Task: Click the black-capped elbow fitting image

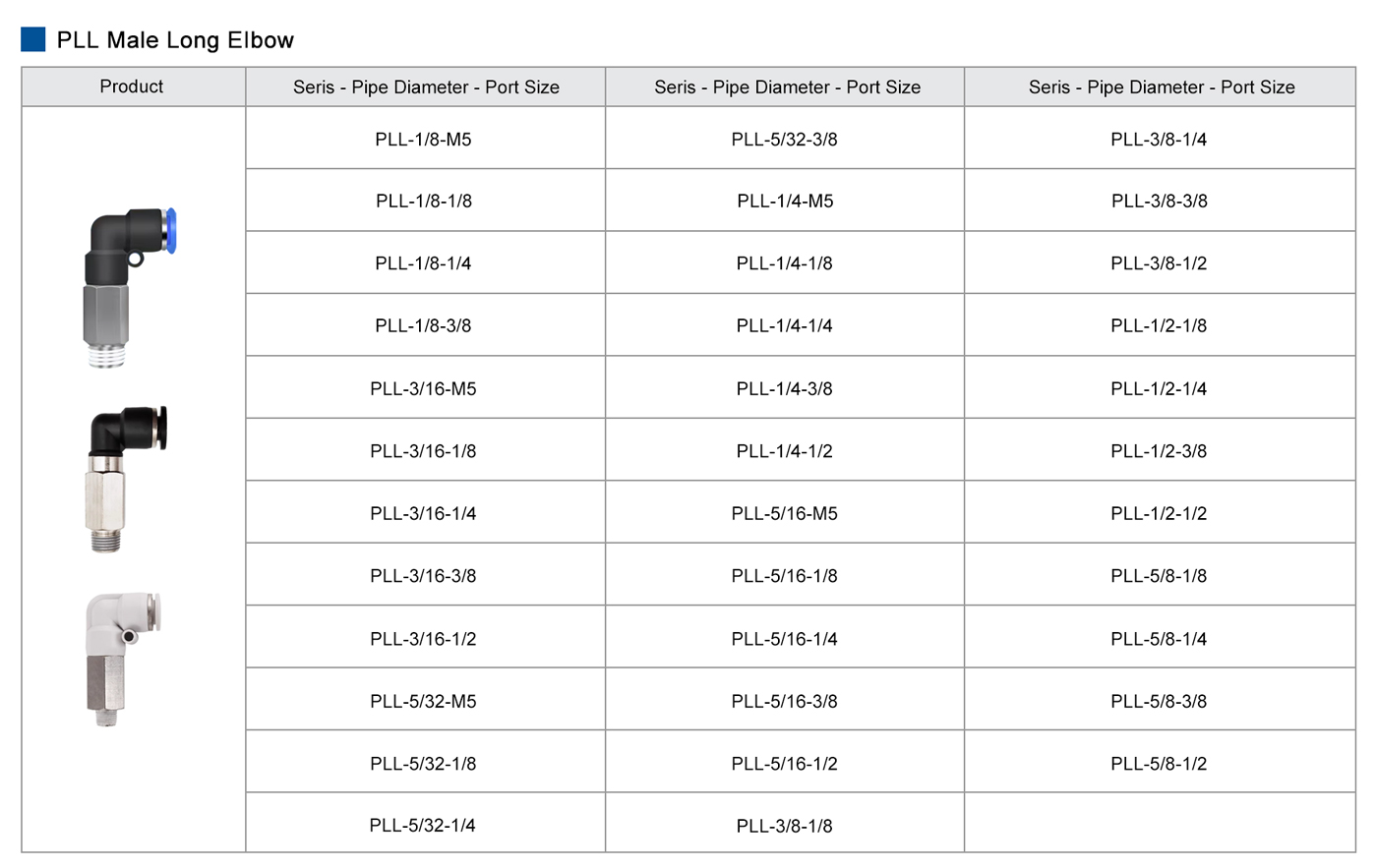Action: [x=127, y=478]
